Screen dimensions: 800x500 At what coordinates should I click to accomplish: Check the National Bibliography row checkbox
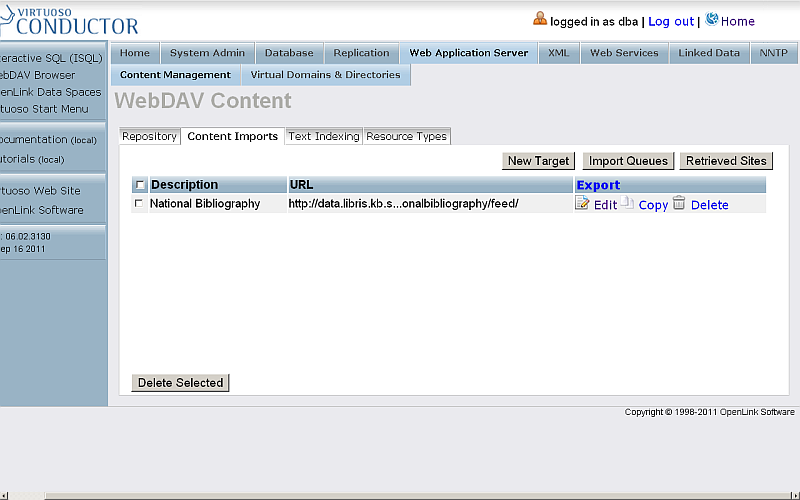click(139, 204)
